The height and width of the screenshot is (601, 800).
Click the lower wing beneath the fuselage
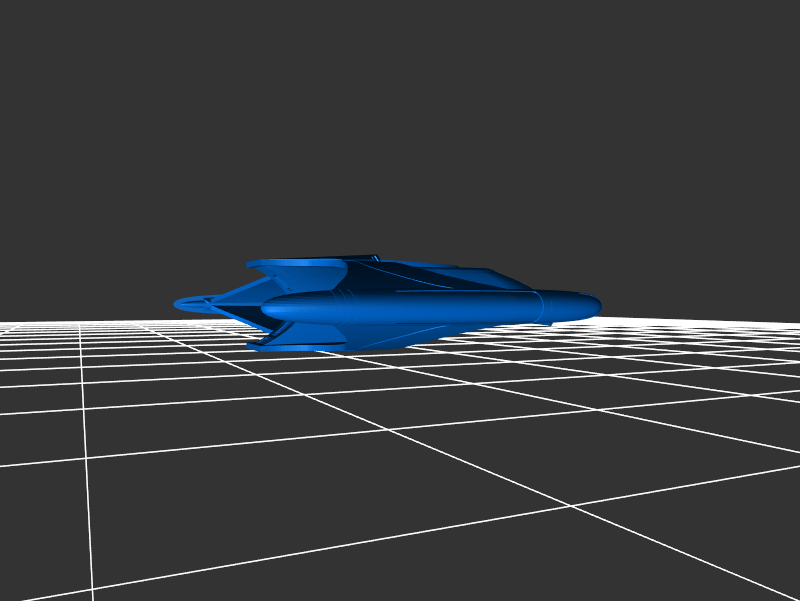[400, 335]
